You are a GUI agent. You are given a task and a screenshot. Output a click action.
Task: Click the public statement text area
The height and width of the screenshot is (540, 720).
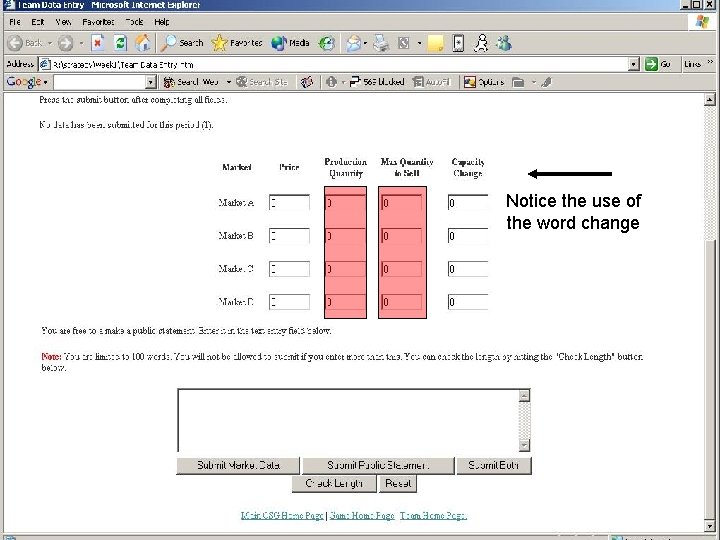tap(349, 420)
